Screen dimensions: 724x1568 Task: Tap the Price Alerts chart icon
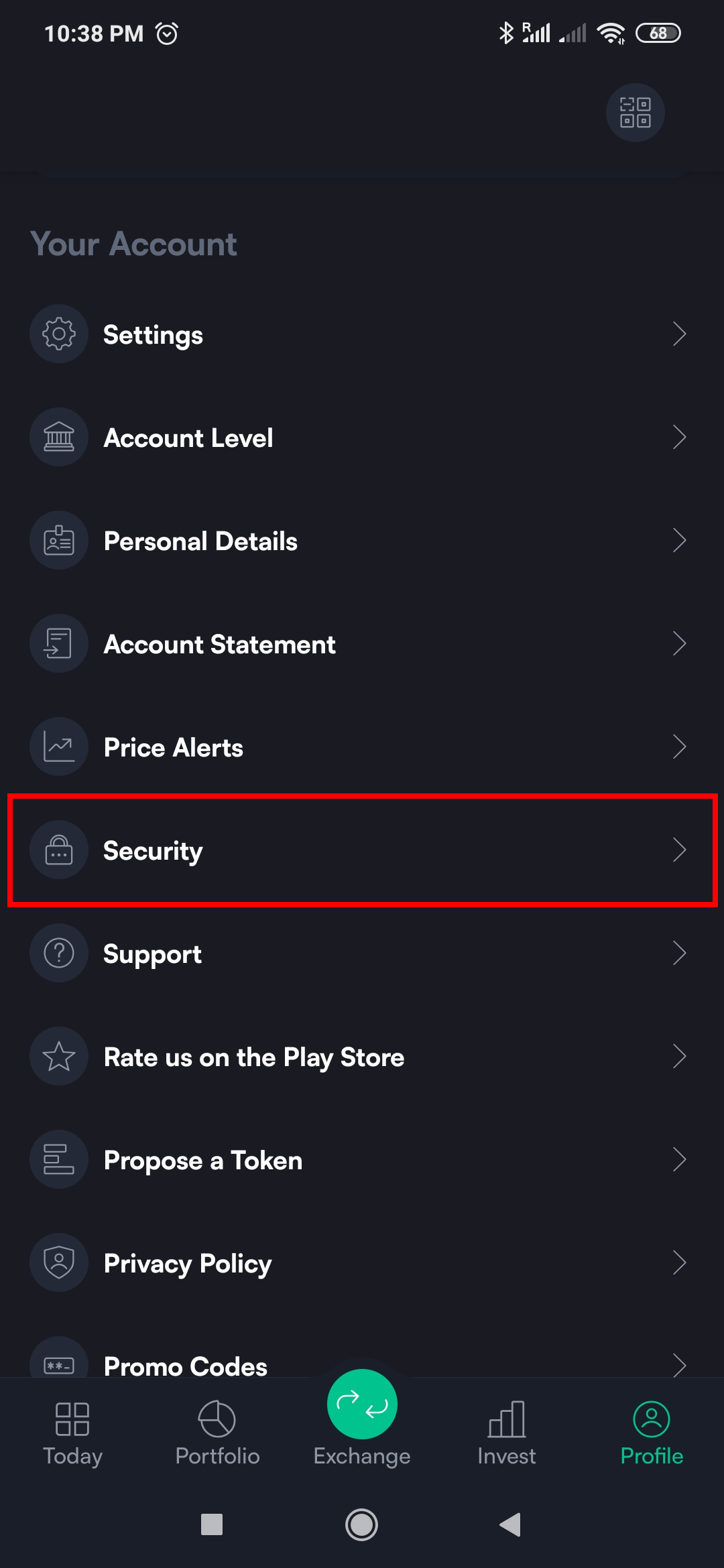(x=59, y=746)
